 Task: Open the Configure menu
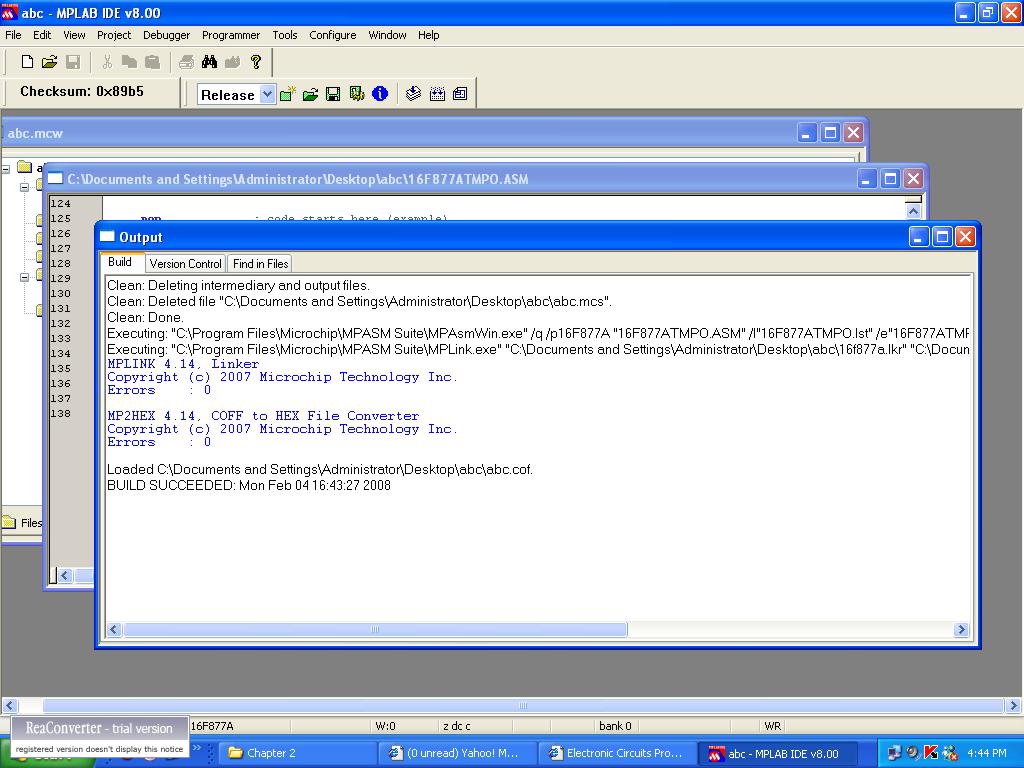coord(332,35)
